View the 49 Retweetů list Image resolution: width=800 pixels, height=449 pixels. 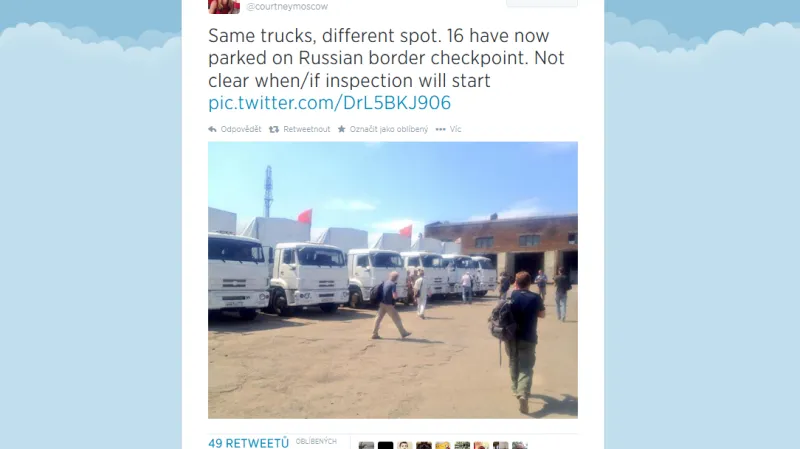pos(248,443)
